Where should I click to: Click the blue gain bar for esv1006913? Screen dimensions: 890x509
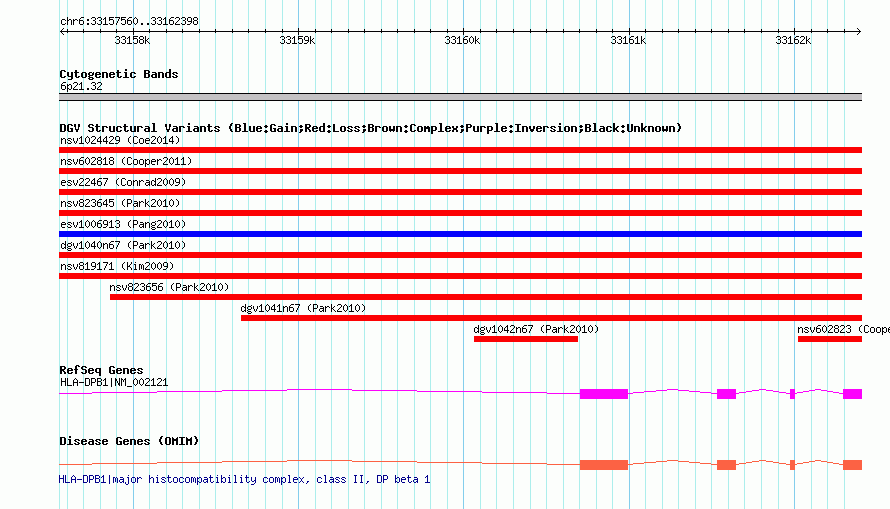[460, 234]
